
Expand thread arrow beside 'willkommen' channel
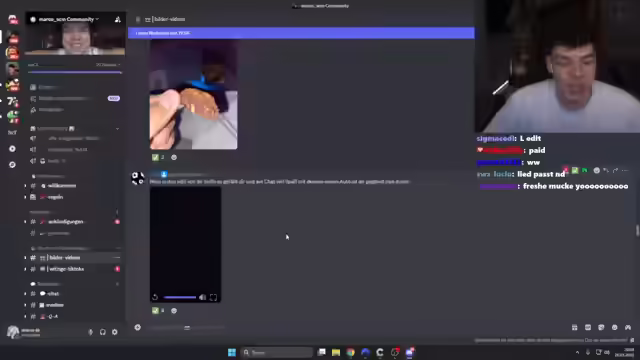pos(25,186)
